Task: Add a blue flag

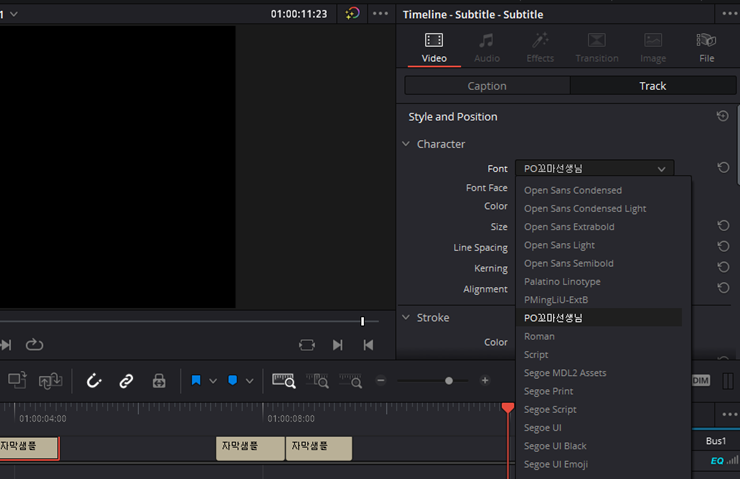Action: [196, 380]
